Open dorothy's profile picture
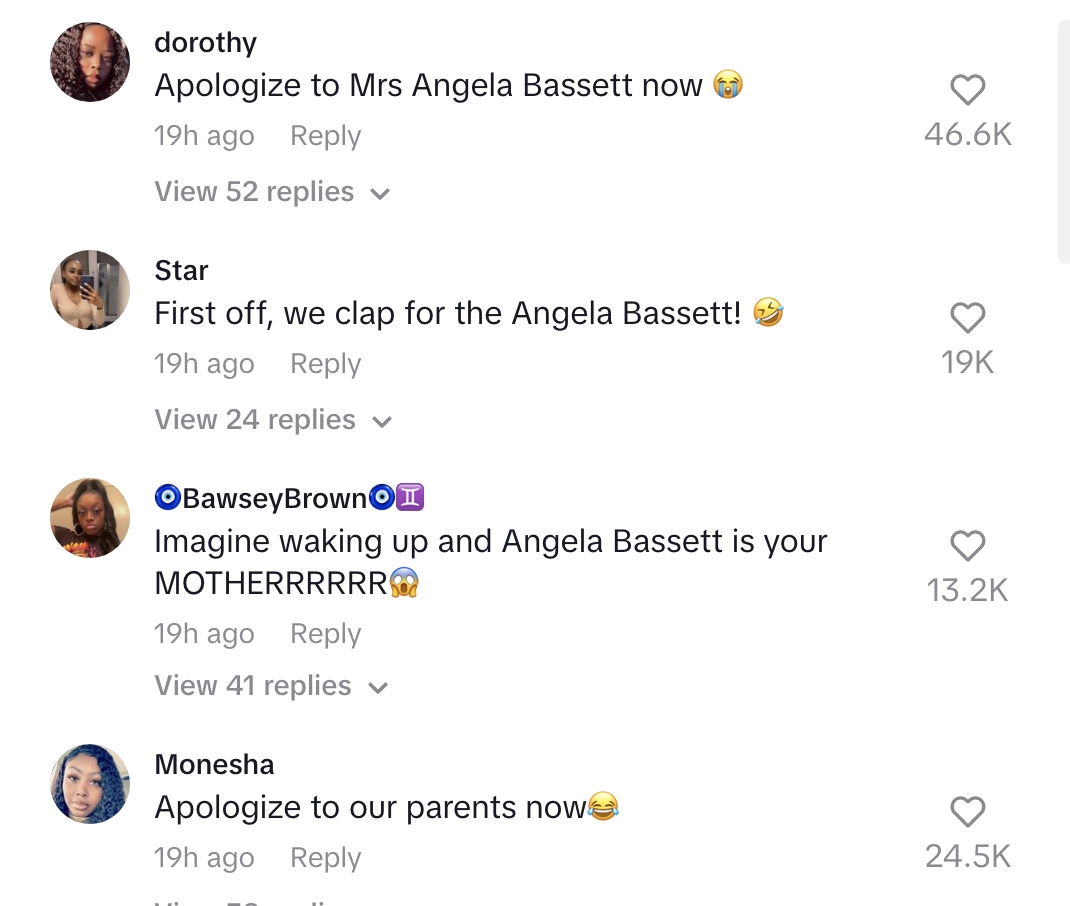This screenshot has height=906, width=1070. tap(90, 62)
